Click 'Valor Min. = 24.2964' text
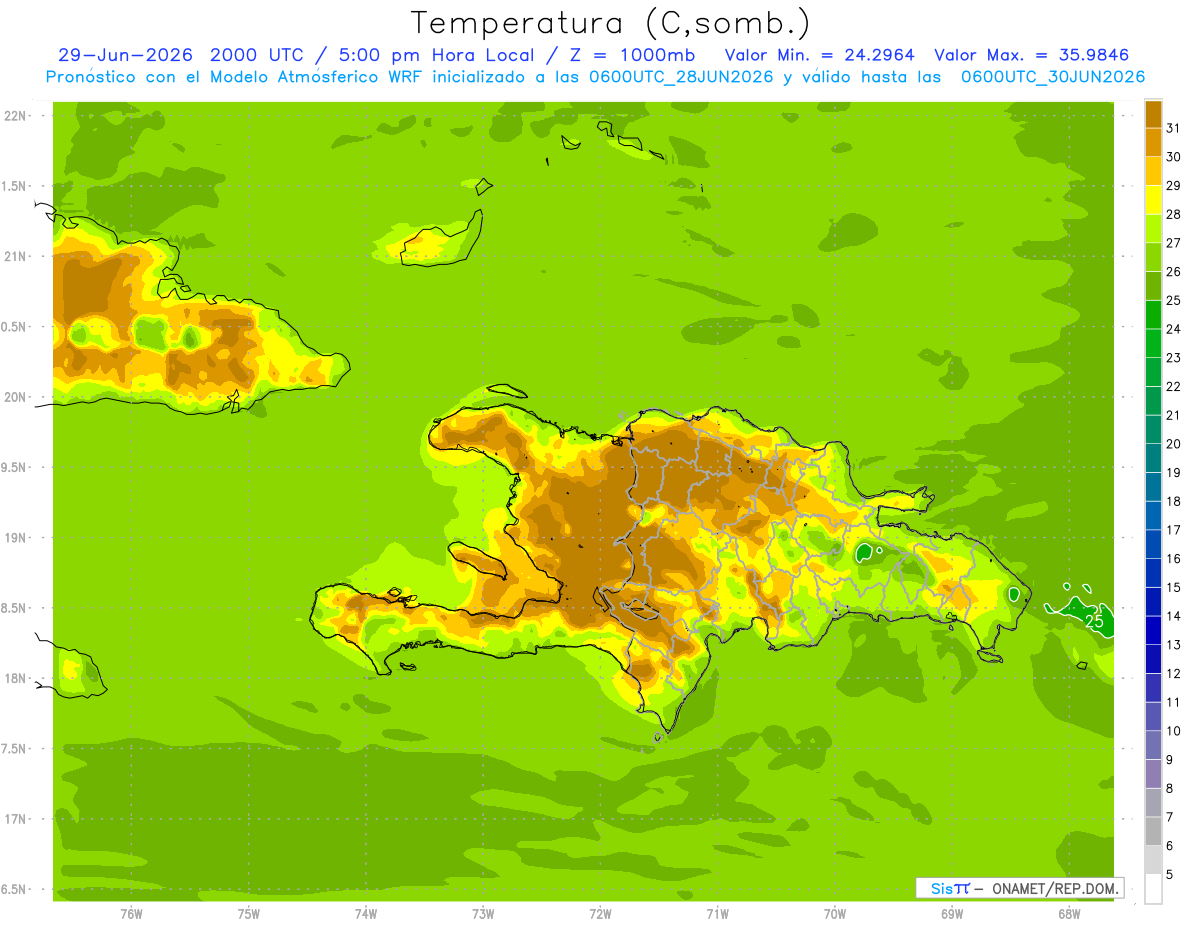Image resolution: width=1200 pixels, height=927 pixels. [820, 55]
